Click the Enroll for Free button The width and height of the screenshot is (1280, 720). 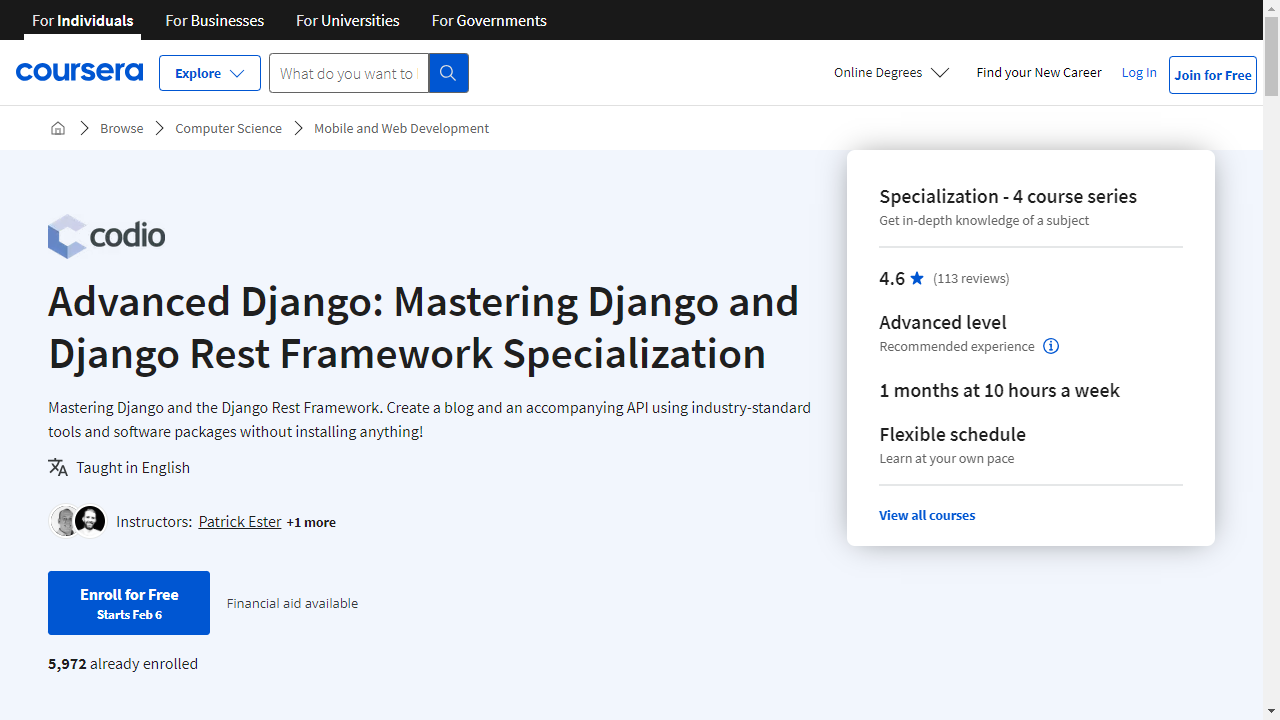pos(129,603)
